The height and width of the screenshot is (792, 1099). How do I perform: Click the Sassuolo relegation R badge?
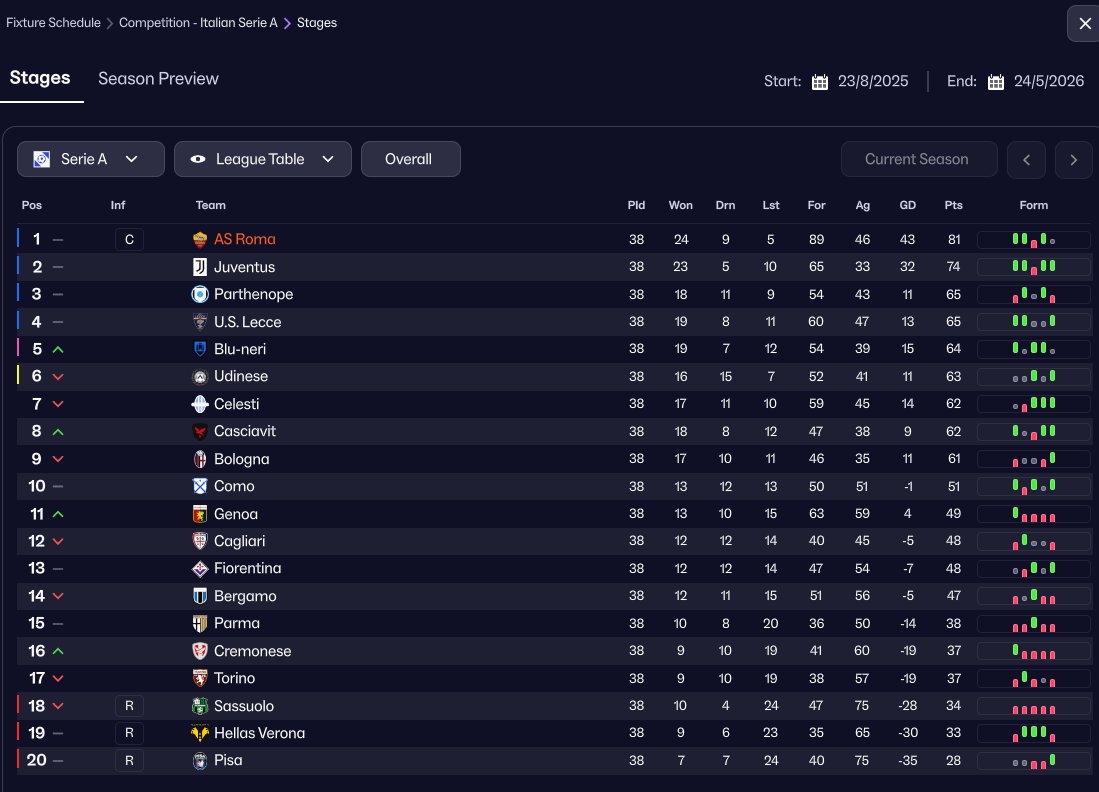[x=129, y=706]
